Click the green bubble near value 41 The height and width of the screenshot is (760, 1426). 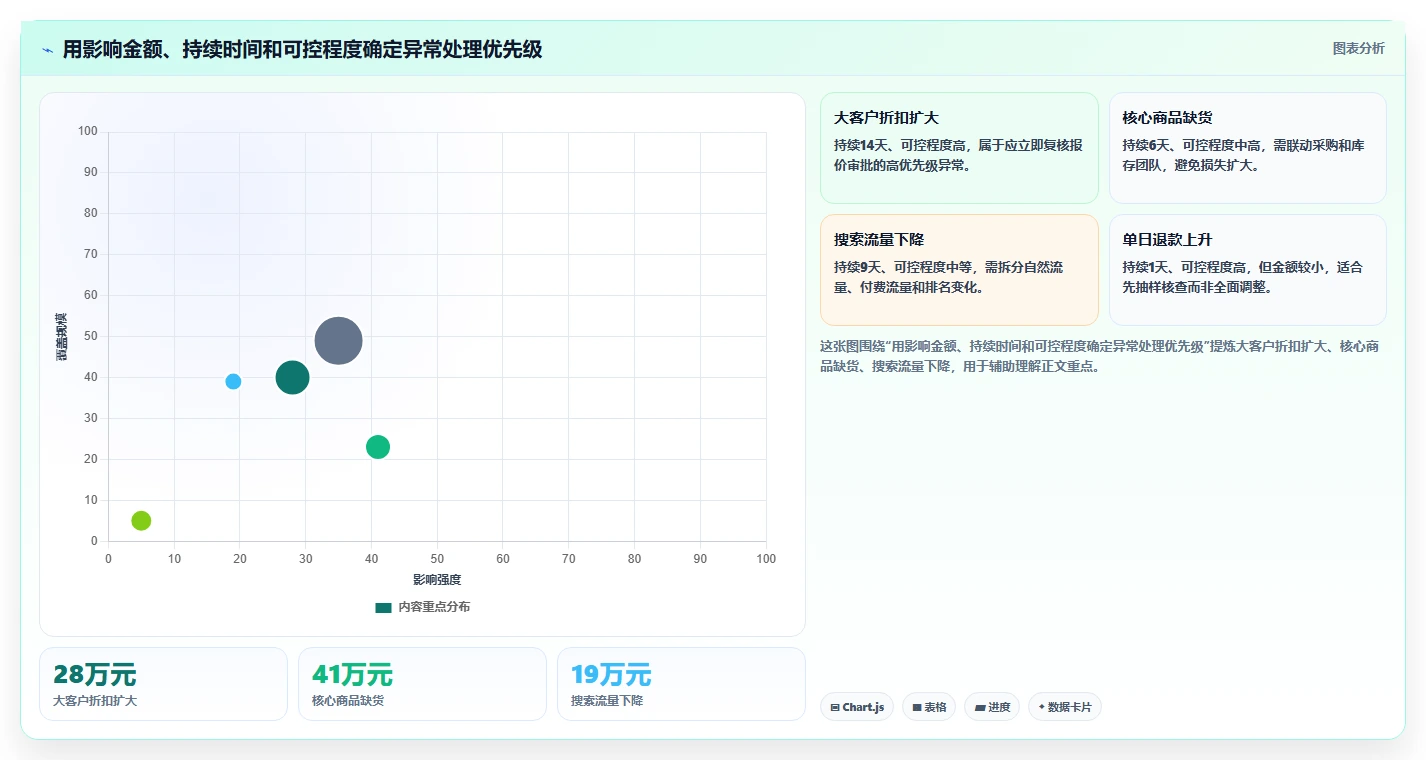coord(377,447)
